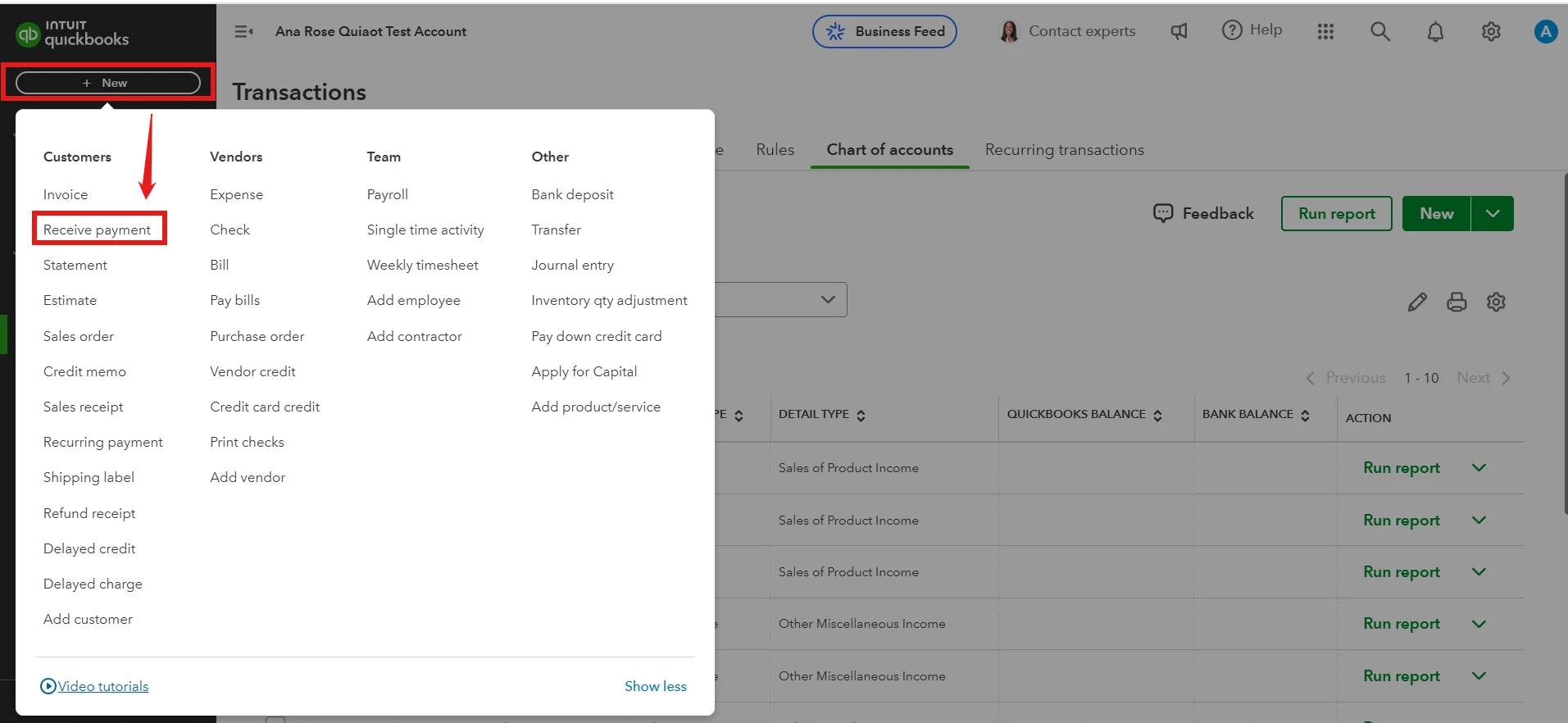Select Purchase order under Vendors

[x=257, y=336]
